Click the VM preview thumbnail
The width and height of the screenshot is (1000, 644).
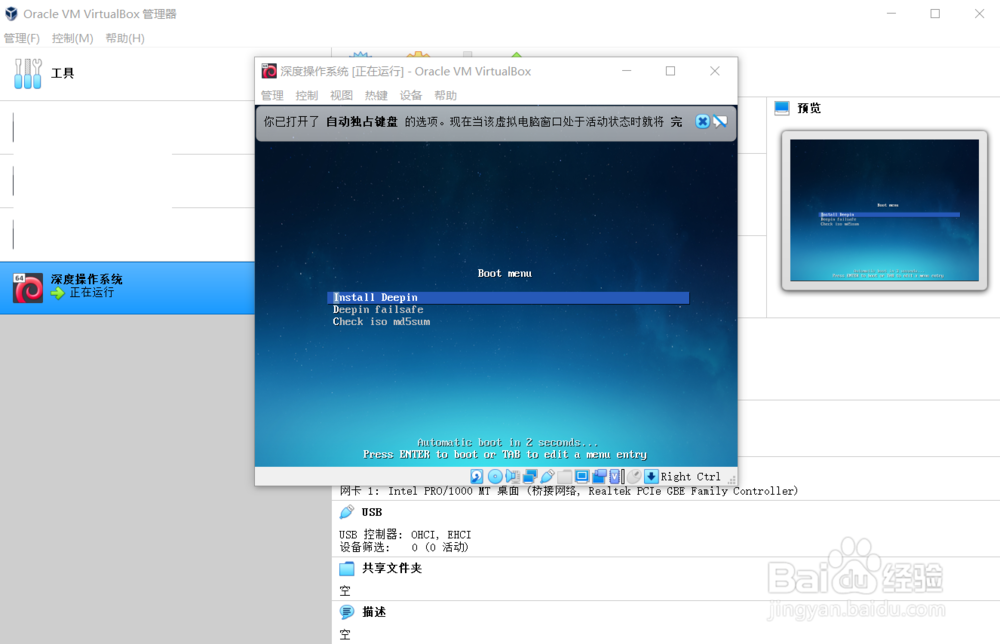[x=885, y=210]
